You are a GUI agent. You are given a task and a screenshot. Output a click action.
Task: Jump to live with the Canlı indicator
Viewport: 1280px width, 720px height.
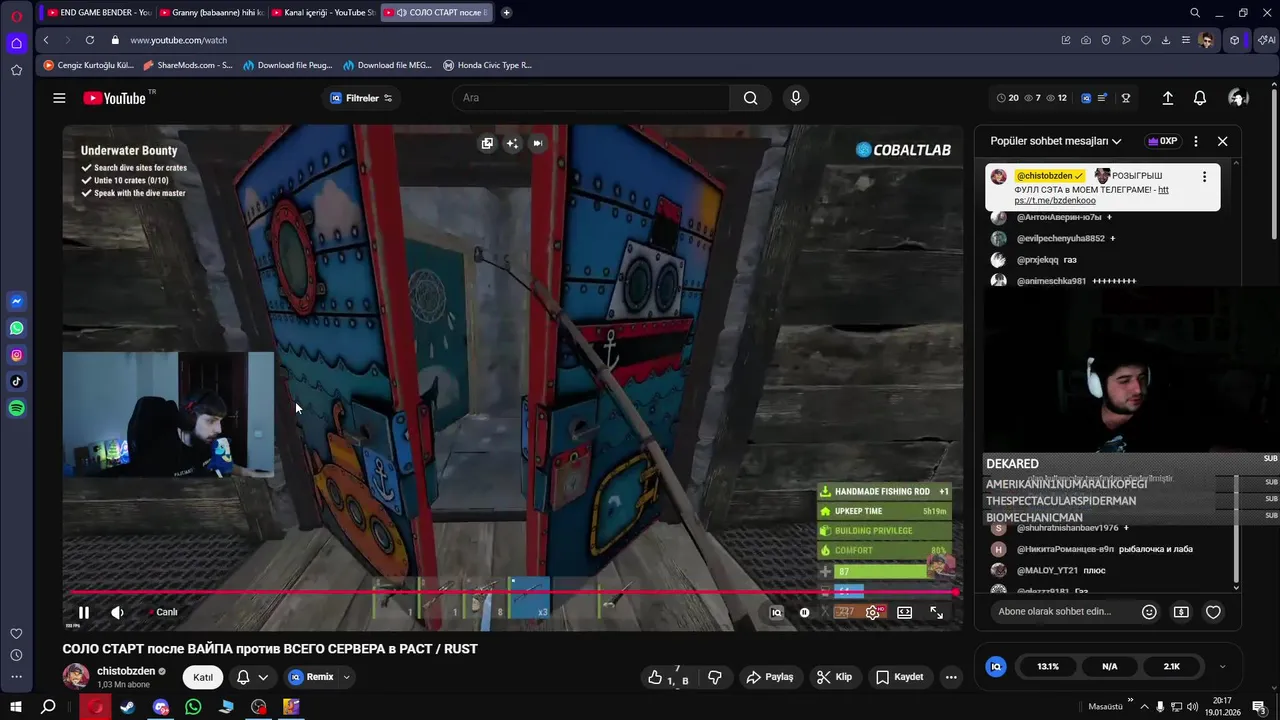point(163,613)
